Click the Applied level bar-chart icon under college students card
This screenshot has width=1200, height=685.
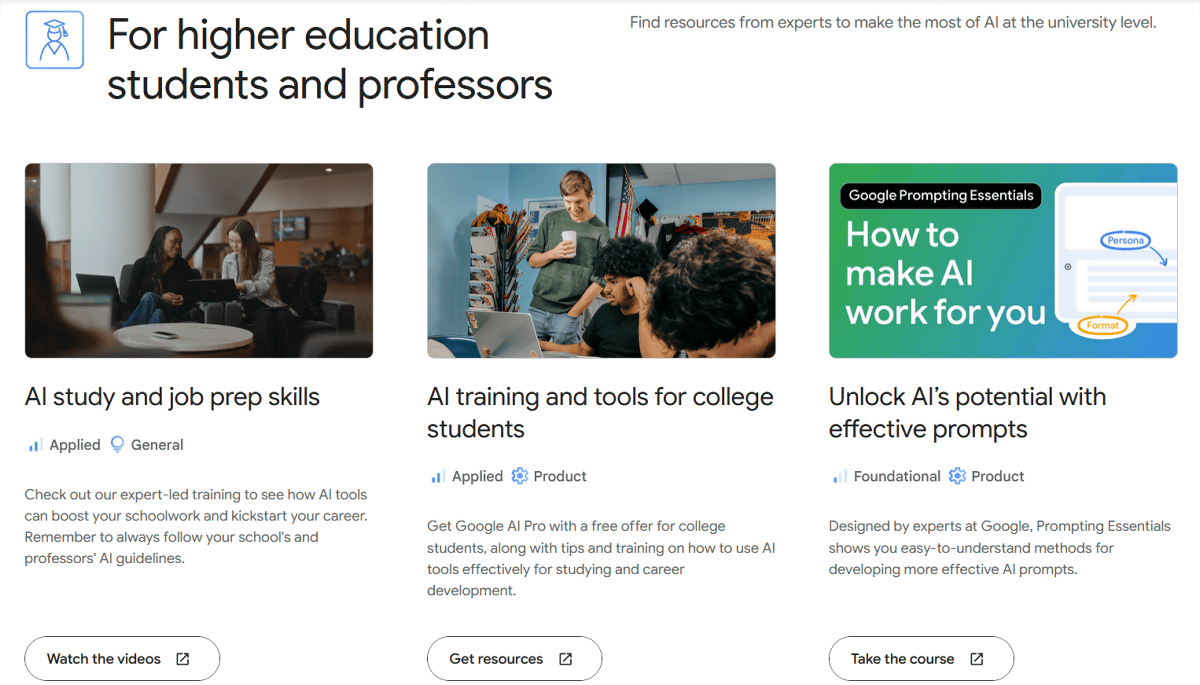(x=437, y=476)
